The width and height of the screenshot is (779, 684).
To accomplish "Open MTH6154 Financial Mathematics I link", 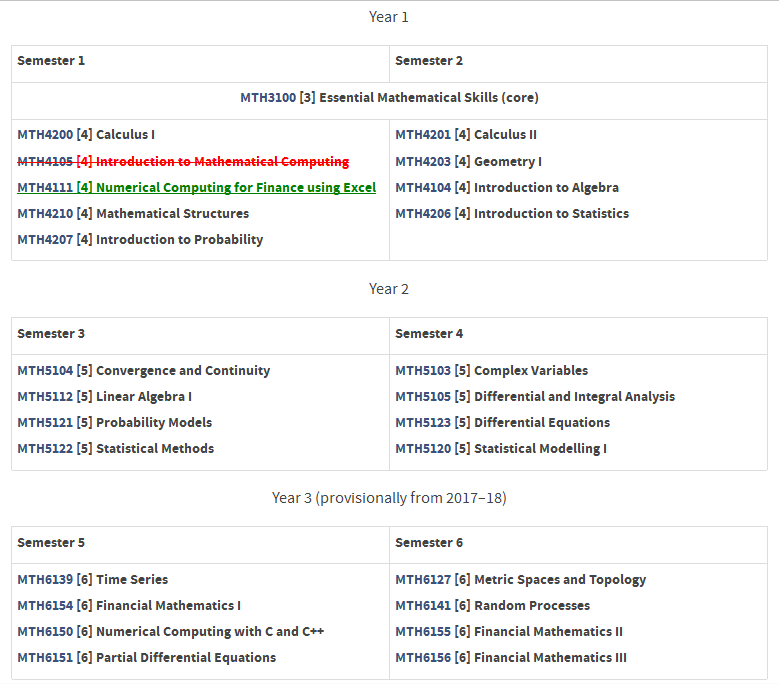I will [129, 606].
